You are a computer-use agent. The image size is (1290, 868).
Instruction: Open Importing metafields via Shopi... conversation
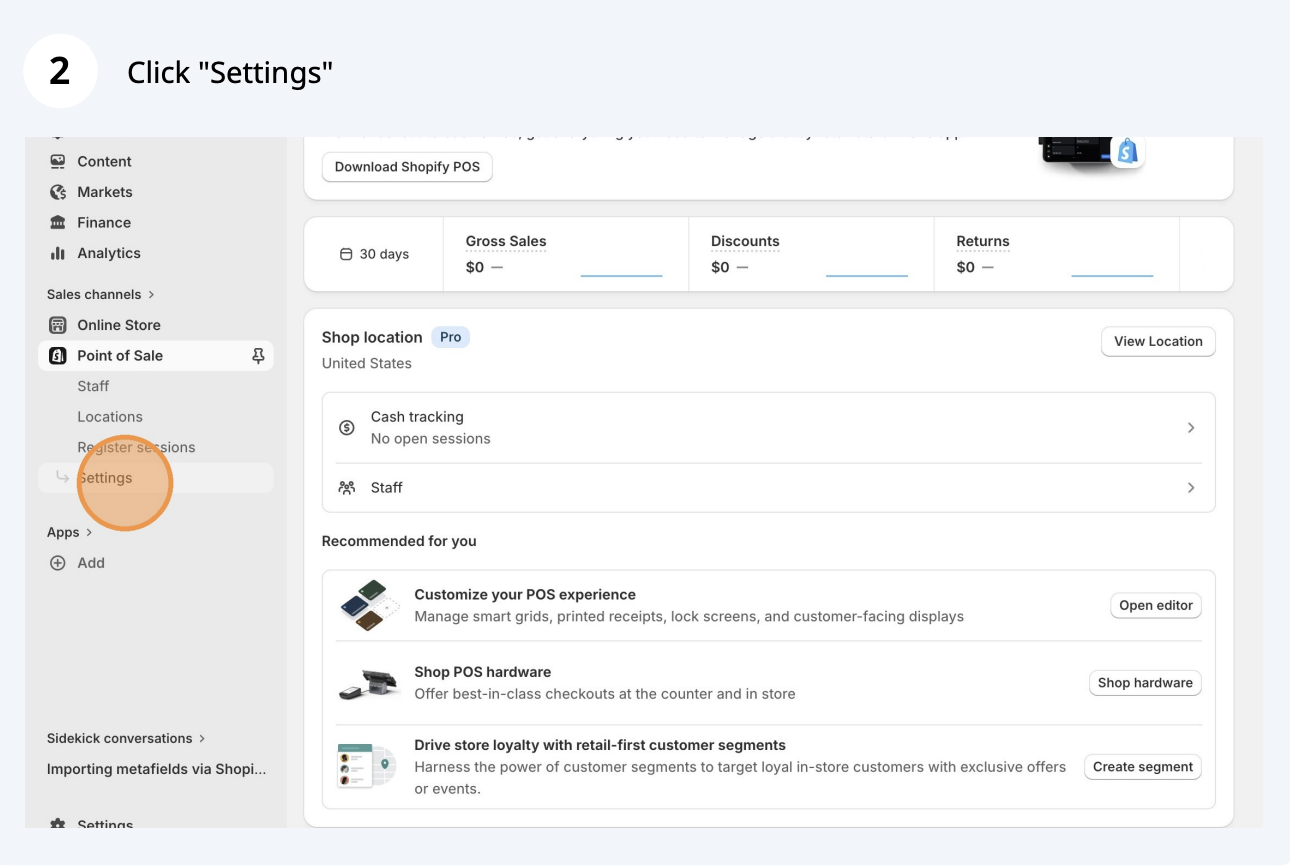pos(157,770)
